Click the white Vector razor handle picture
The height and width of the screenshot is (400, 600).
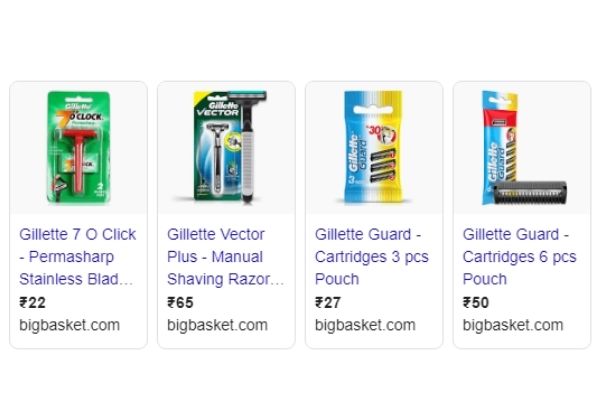pos(247,163)
